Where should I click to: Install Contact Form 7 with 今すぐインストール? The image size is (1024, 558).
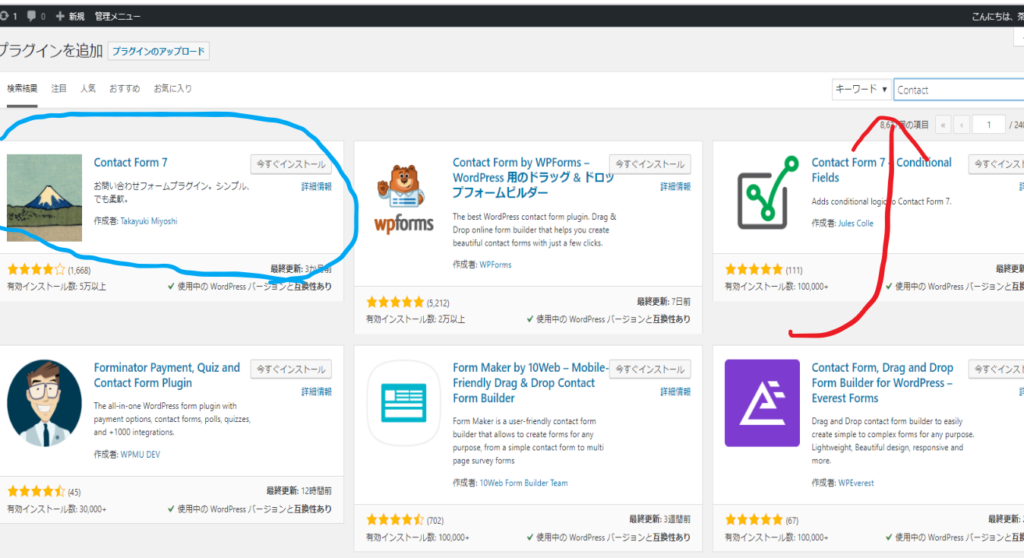291,164
